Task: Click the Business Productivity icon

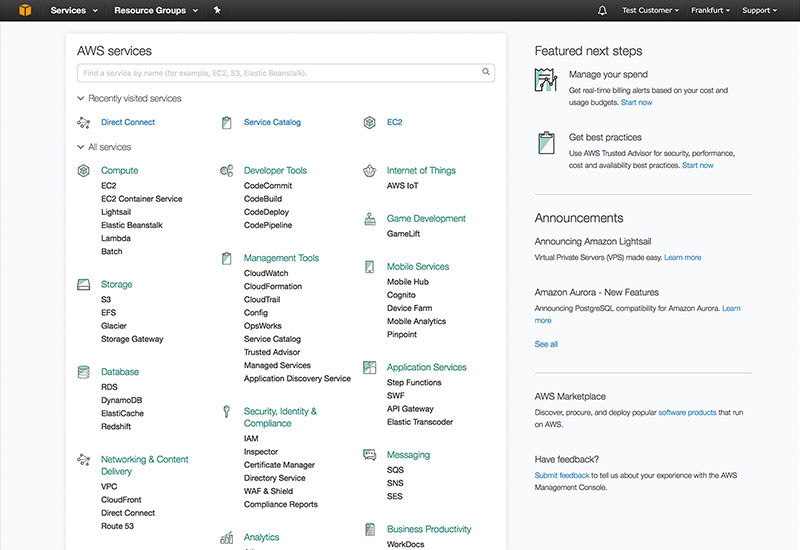Action: 370,530
